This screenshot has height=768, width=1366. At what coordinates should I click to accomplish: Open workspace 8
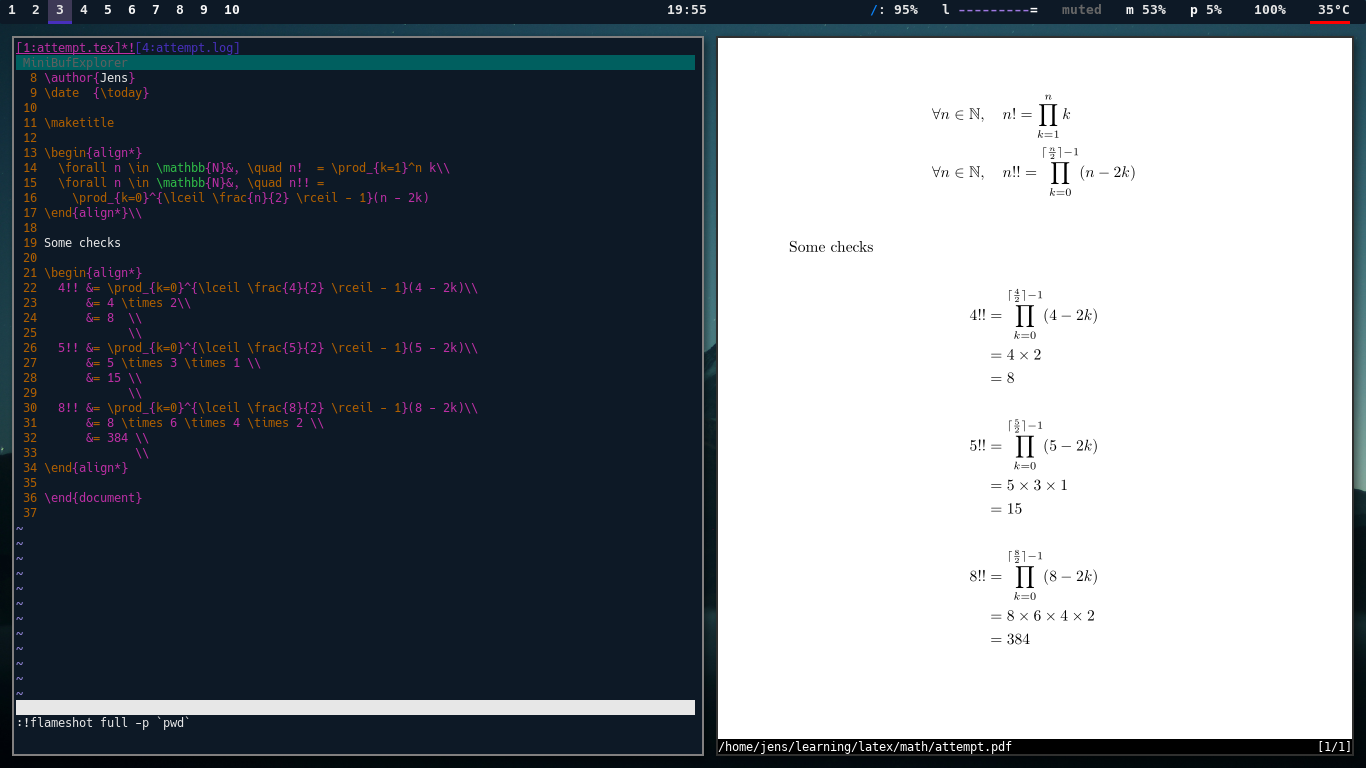pos(180,10)
